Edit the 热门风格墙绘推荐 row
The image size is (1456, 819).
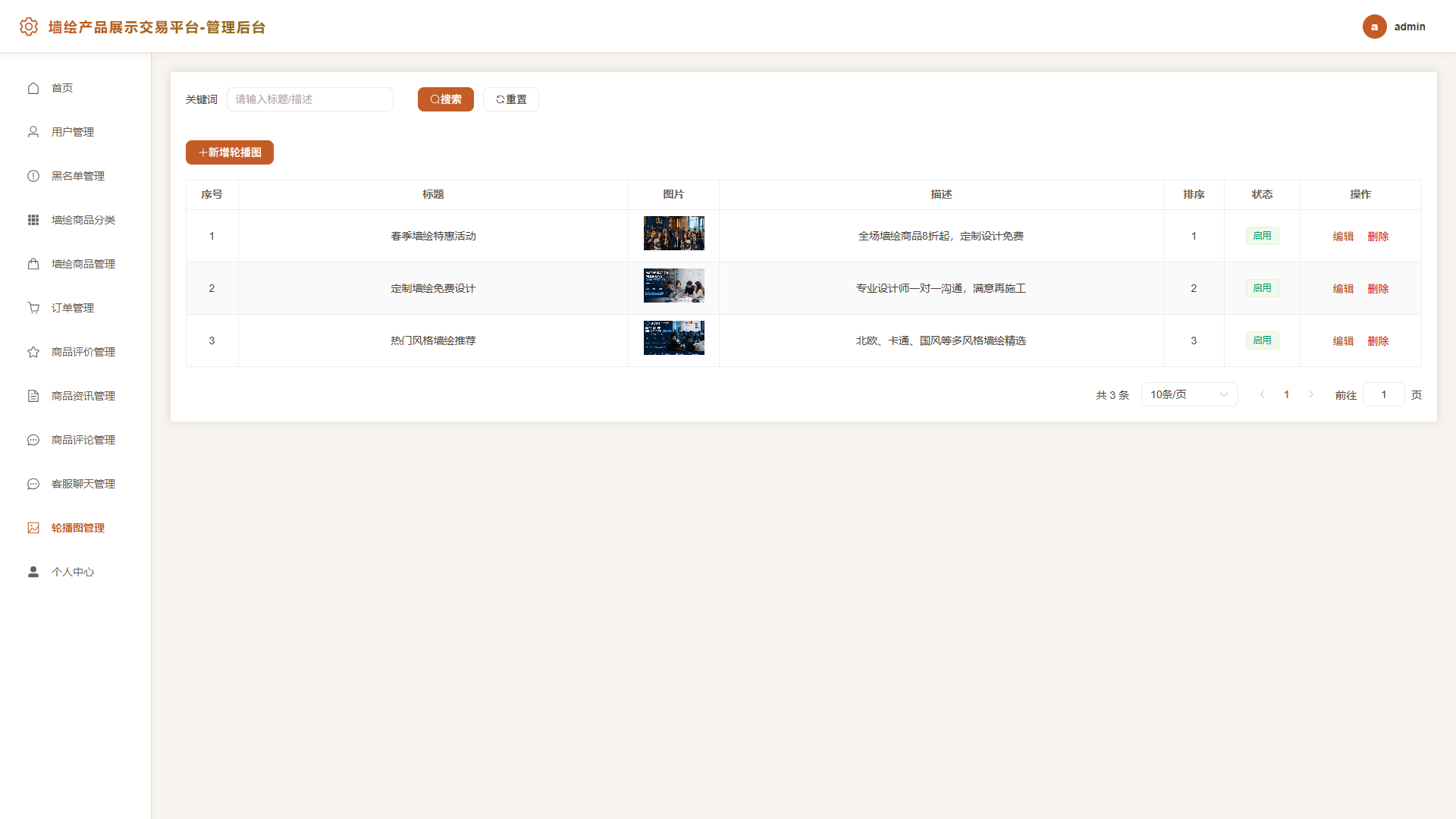[1343, 341]
